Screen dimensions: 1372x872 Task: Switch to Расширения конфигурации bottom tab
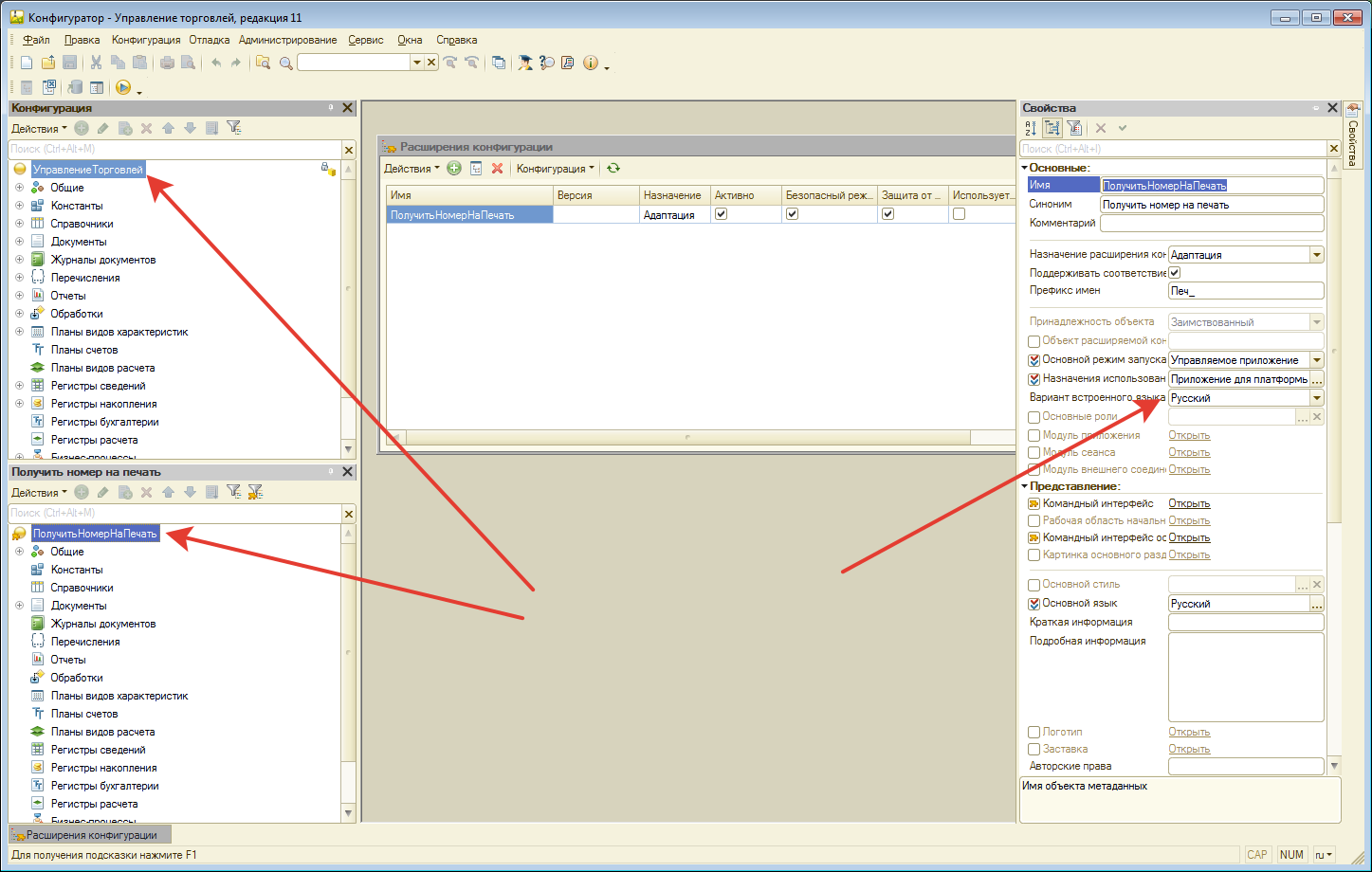(x=91, y=835)
